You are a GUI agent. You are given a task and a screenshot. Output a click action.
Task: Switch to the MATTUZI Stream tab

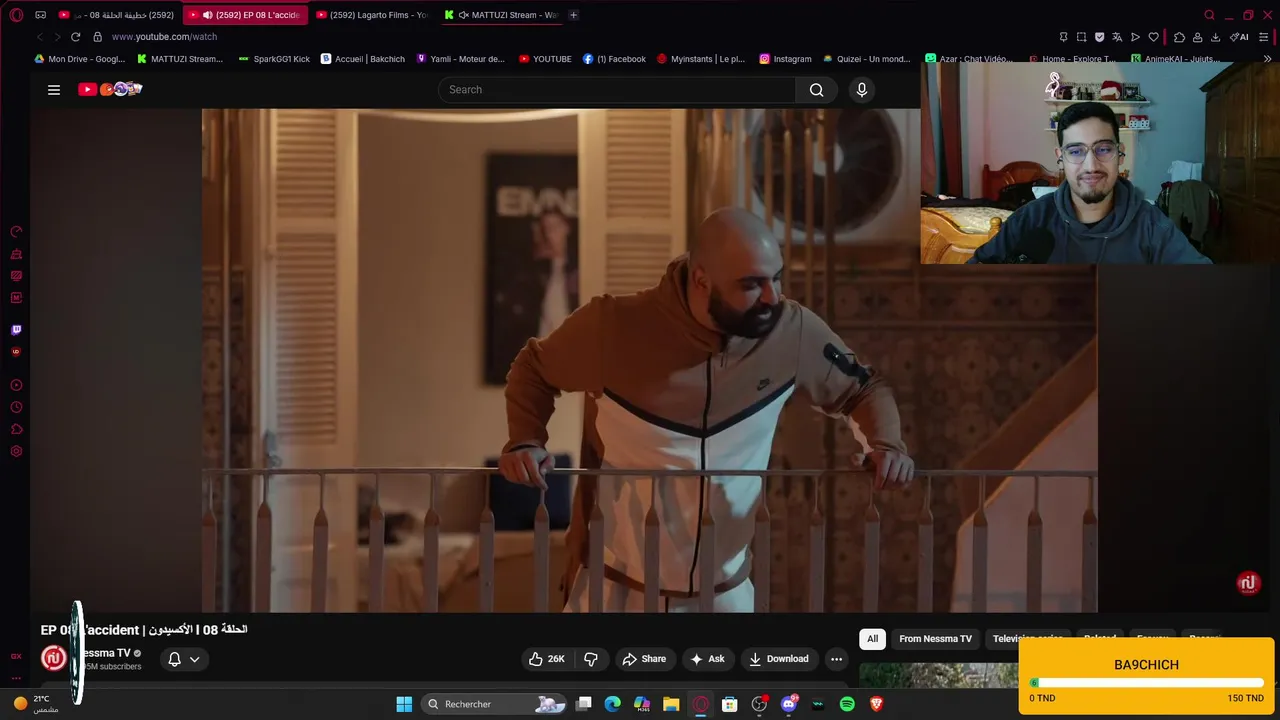click(501, 15)
